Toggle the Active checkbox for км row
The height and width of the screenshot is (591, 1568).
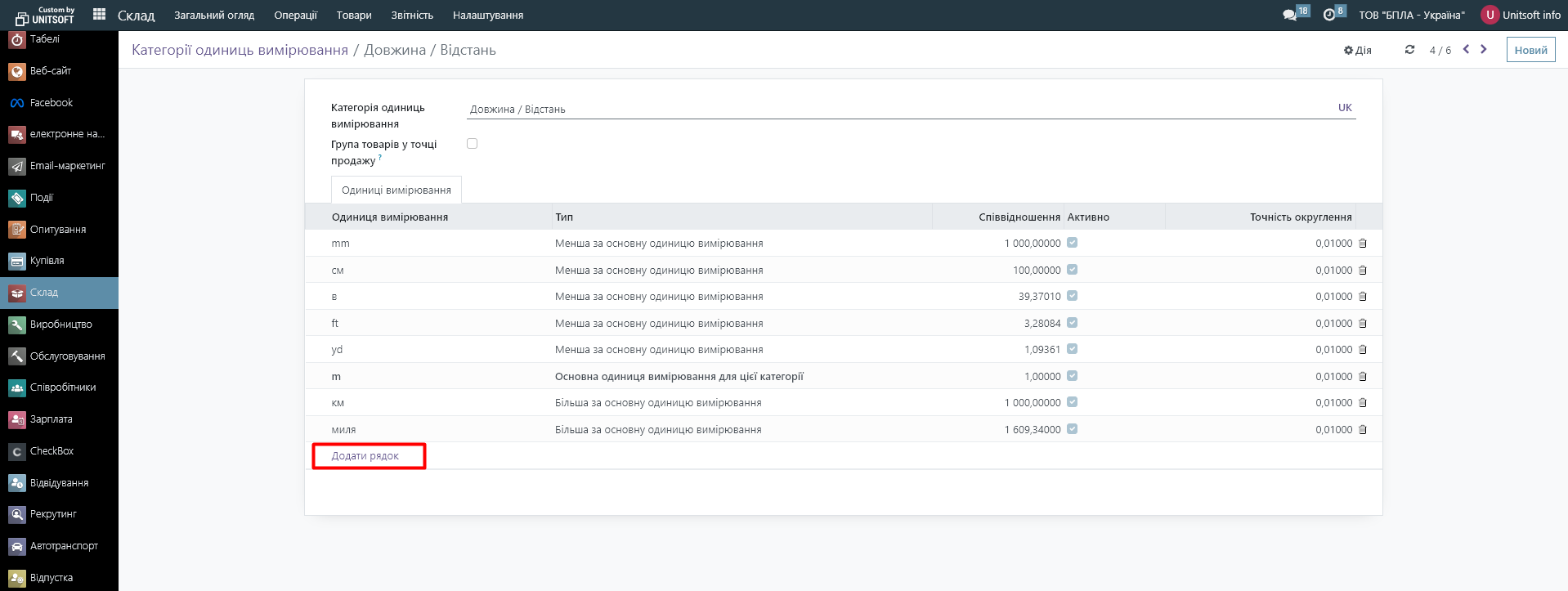pos(1072,402)
